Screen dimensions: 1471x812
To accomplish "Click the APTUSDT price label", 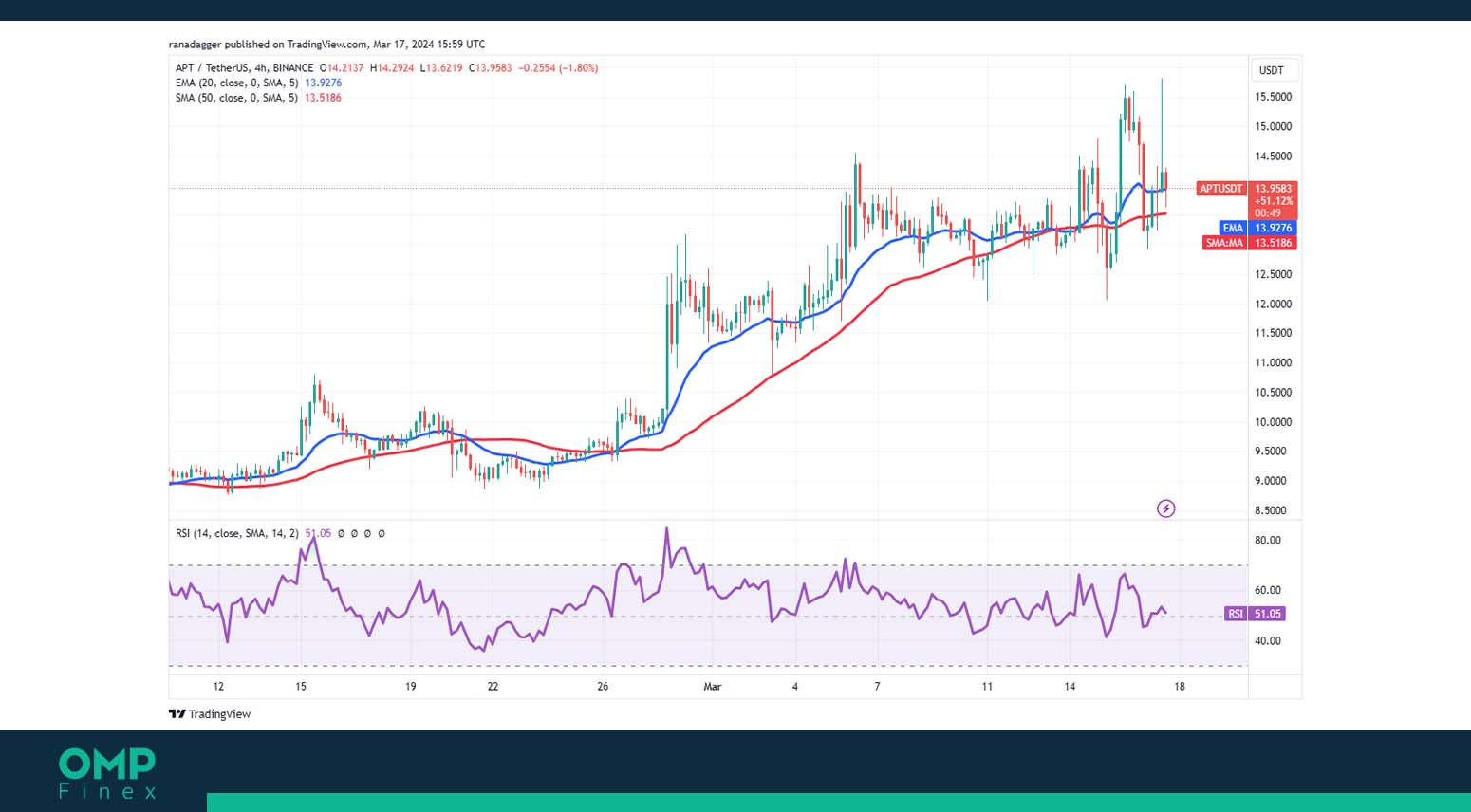I will click(x=1220, y=189).
